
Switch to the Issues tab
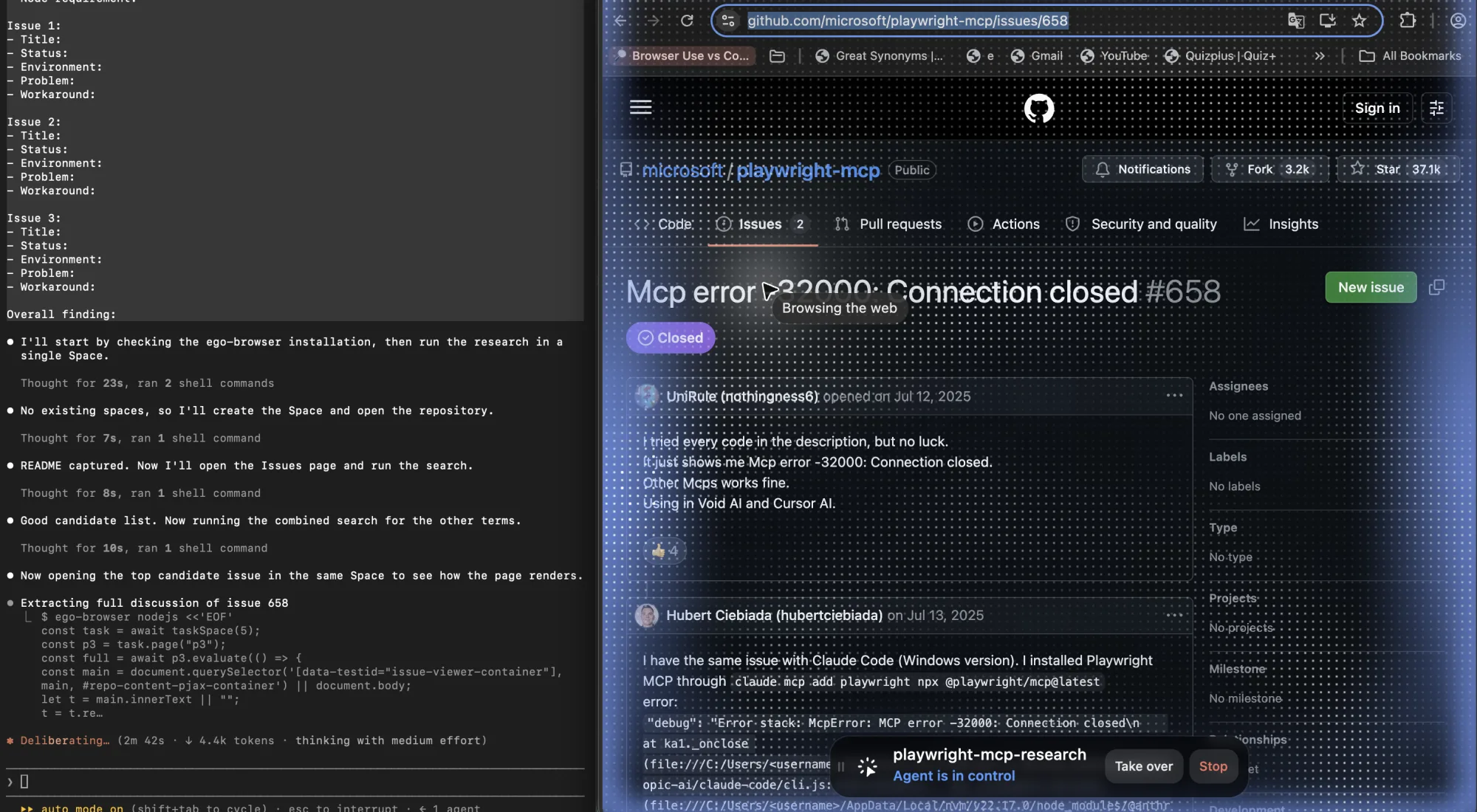pyautogui.click(x=762, y=224)
